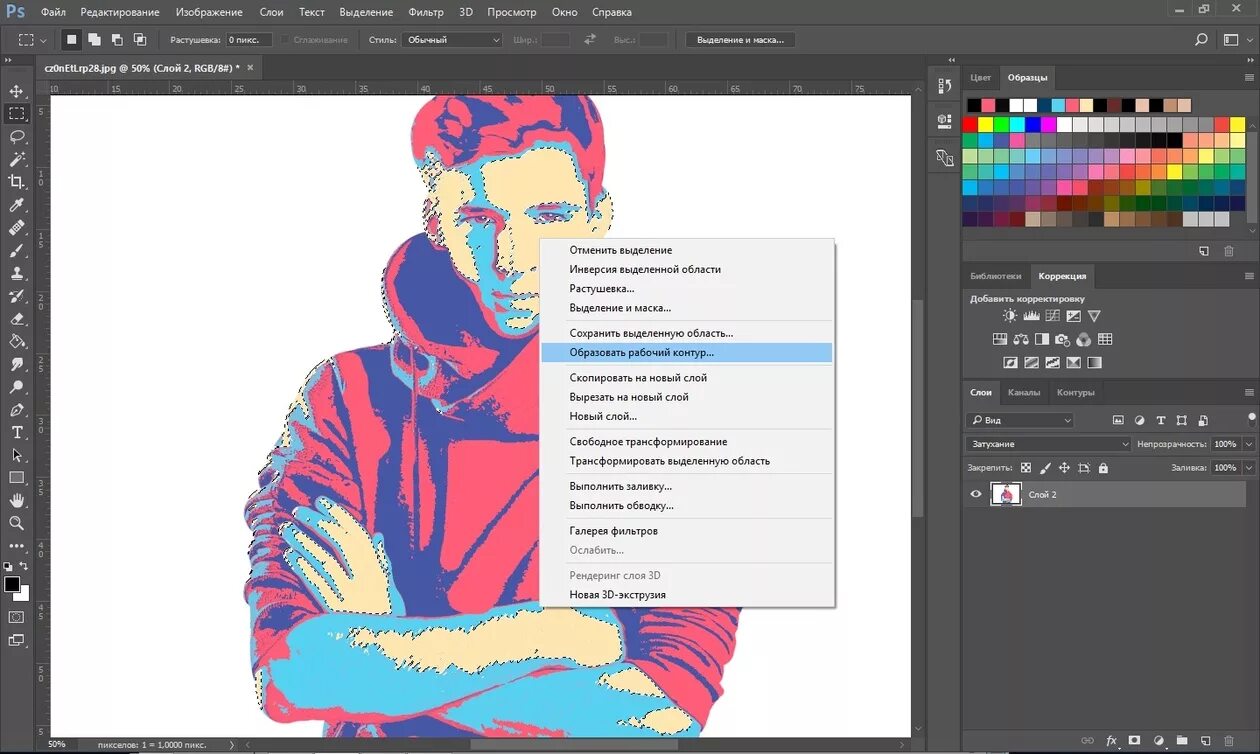Open the Непрозрачность opacity dropdown arrow
Image resolution: width=1260 pixels, height=754 pixels.
(x=1247, y=444)
